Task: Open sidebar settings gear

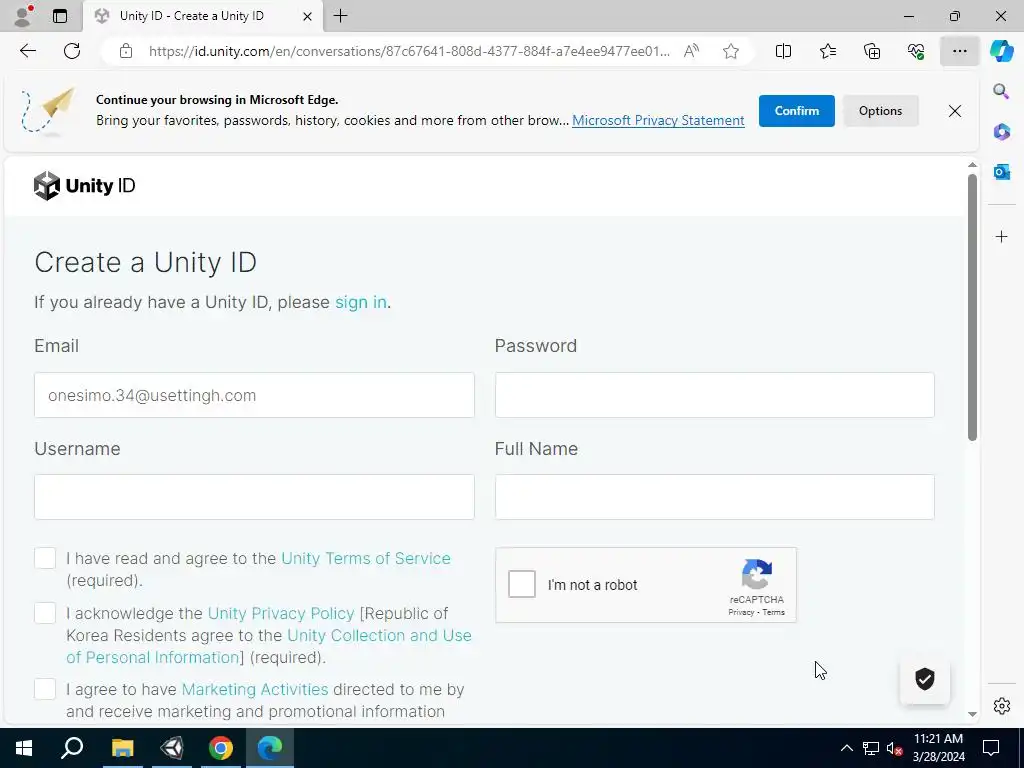Action: (1001, 706)
